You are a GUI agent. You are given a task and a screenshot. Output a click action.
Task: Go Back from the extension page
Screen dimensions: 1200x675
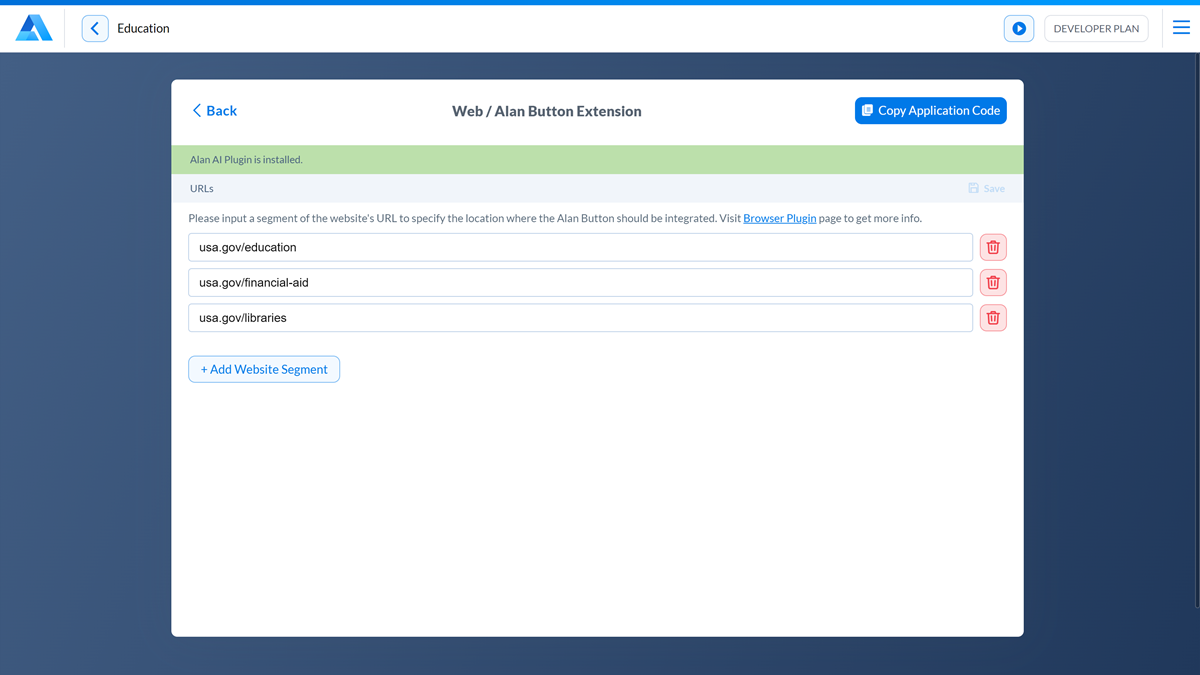(214, 111)
